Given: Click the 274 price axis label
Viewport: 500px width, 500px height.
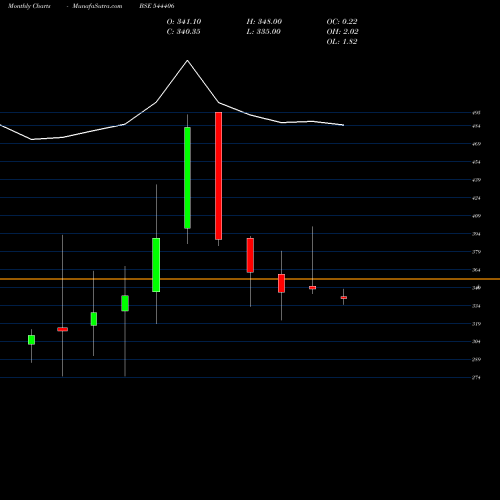Looking at the screenshot, I should 476,378.
